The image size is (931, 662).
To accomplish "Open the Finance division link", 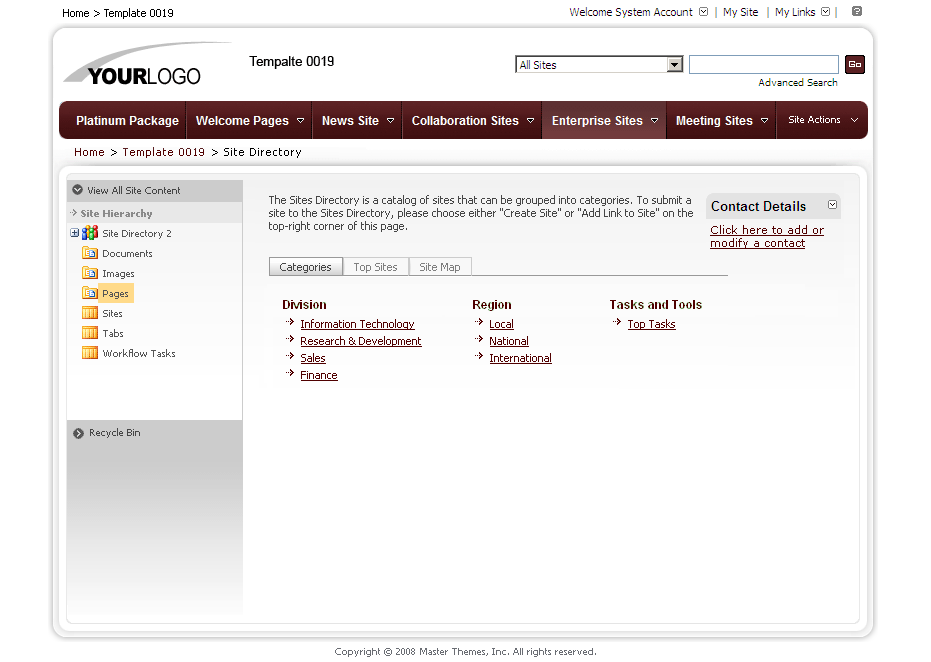I will (x=318, y=374).
